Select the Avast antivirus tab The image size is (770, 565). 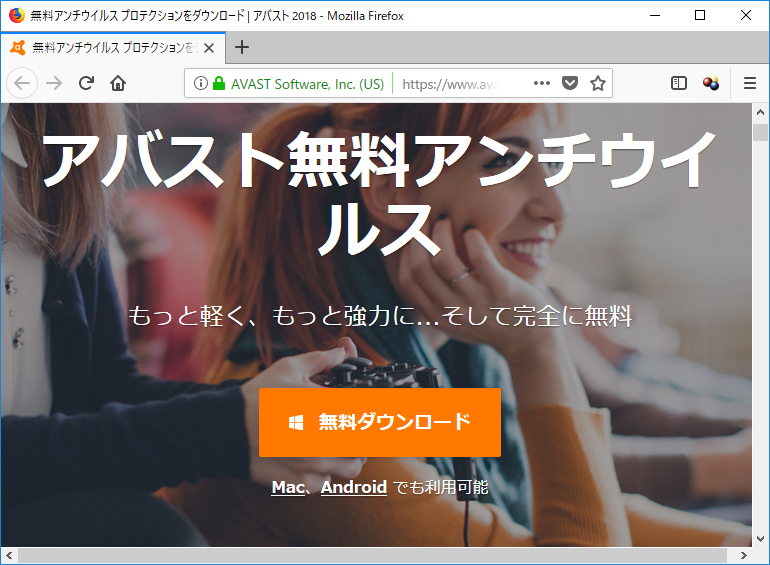pyautogui.click(x=113, y=48)
